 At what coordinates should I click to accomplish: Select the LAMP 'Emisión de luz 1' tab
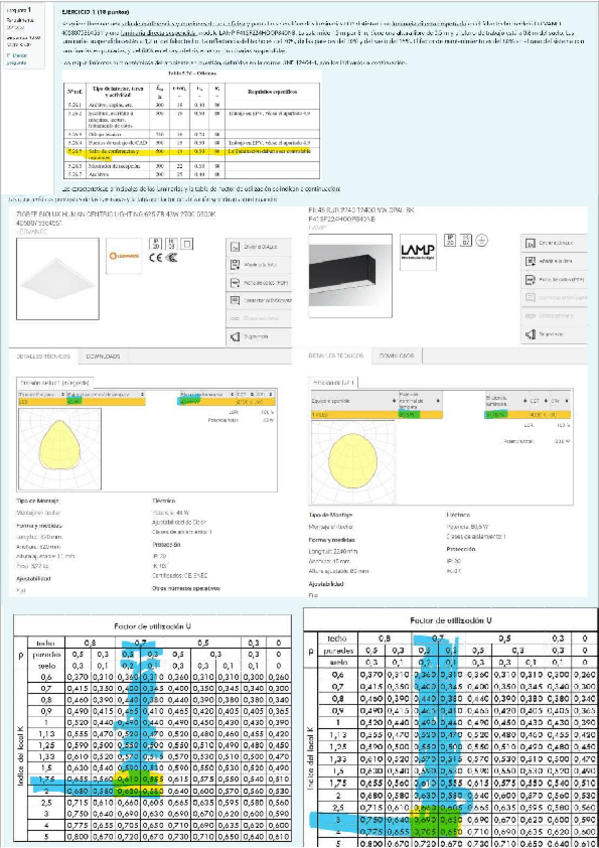333,382
